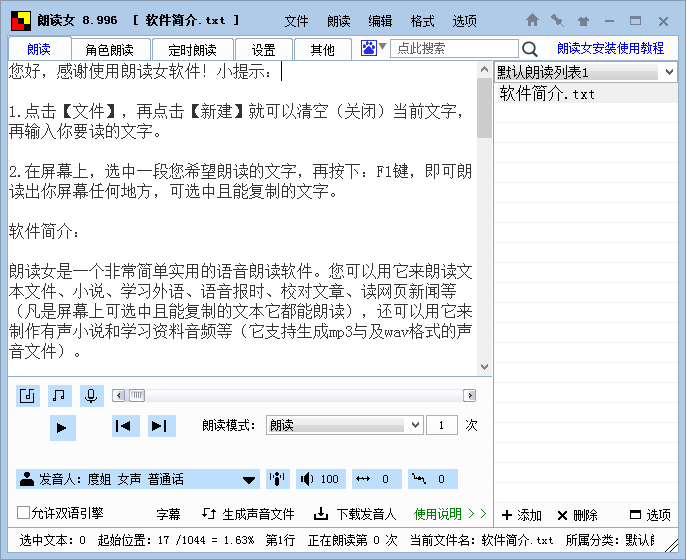Click the 点此搜索 search field
This screenshot has width=686, height=560.
(454, 48)
